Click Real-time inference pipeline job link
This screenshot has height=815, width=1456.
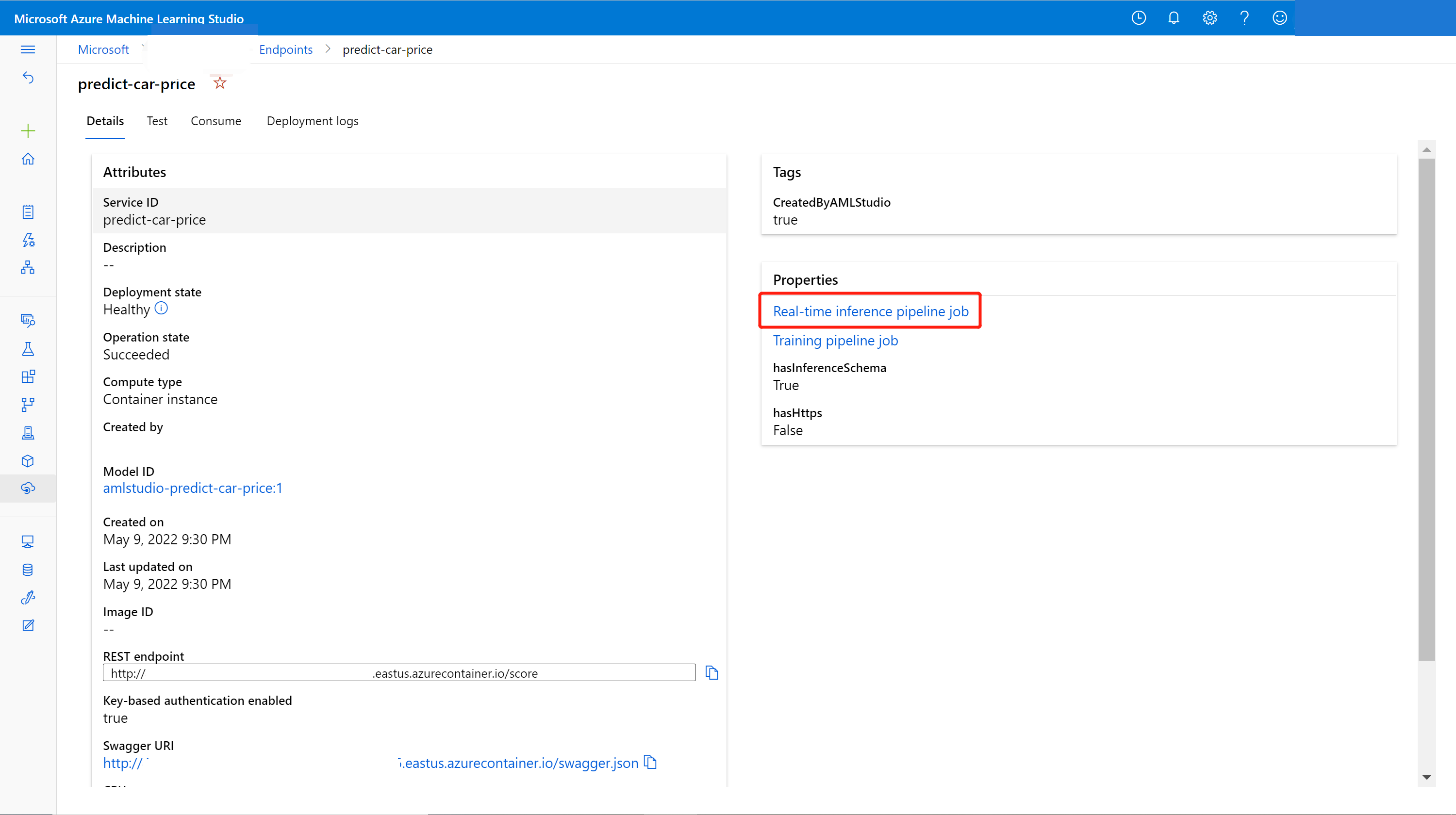870,310
